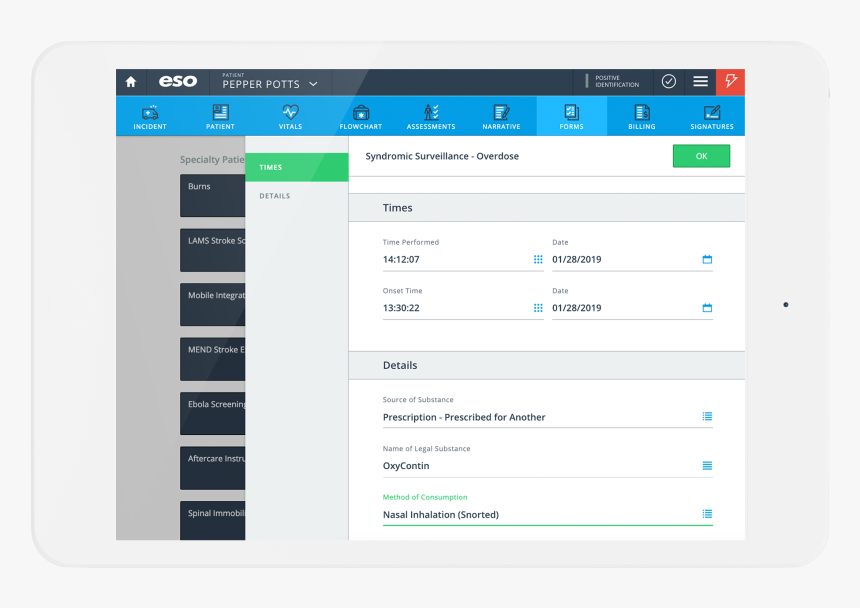Click the OxyContin value
860x608 pixels.
click(x=406, y=466)
